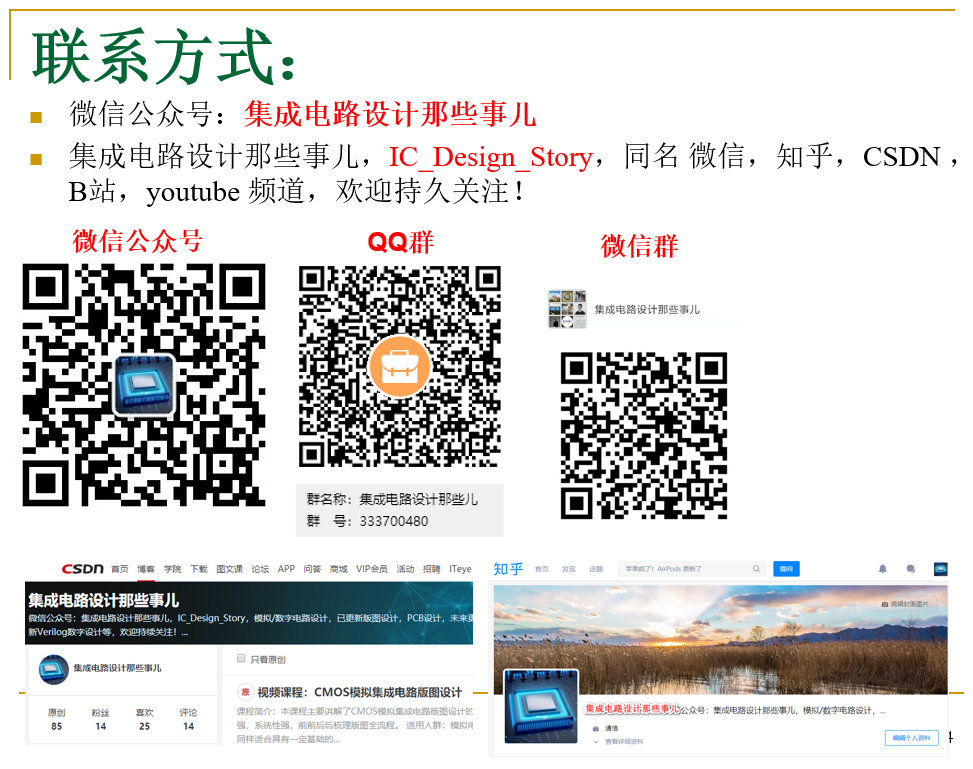The height and width of the screenshot is (769, 973).
Task: Click the Zhihu notification bell icon
Action: click(882, 568)
